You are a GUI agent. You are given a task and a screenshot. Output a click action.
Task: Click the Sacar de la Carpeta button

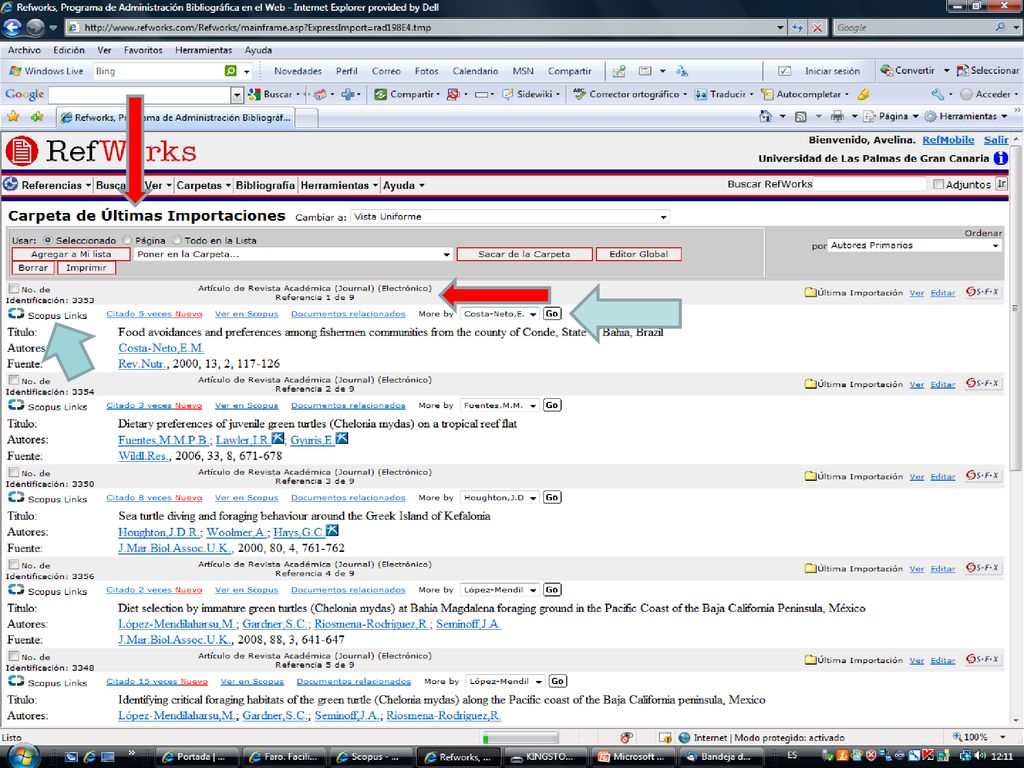point(524,254)
